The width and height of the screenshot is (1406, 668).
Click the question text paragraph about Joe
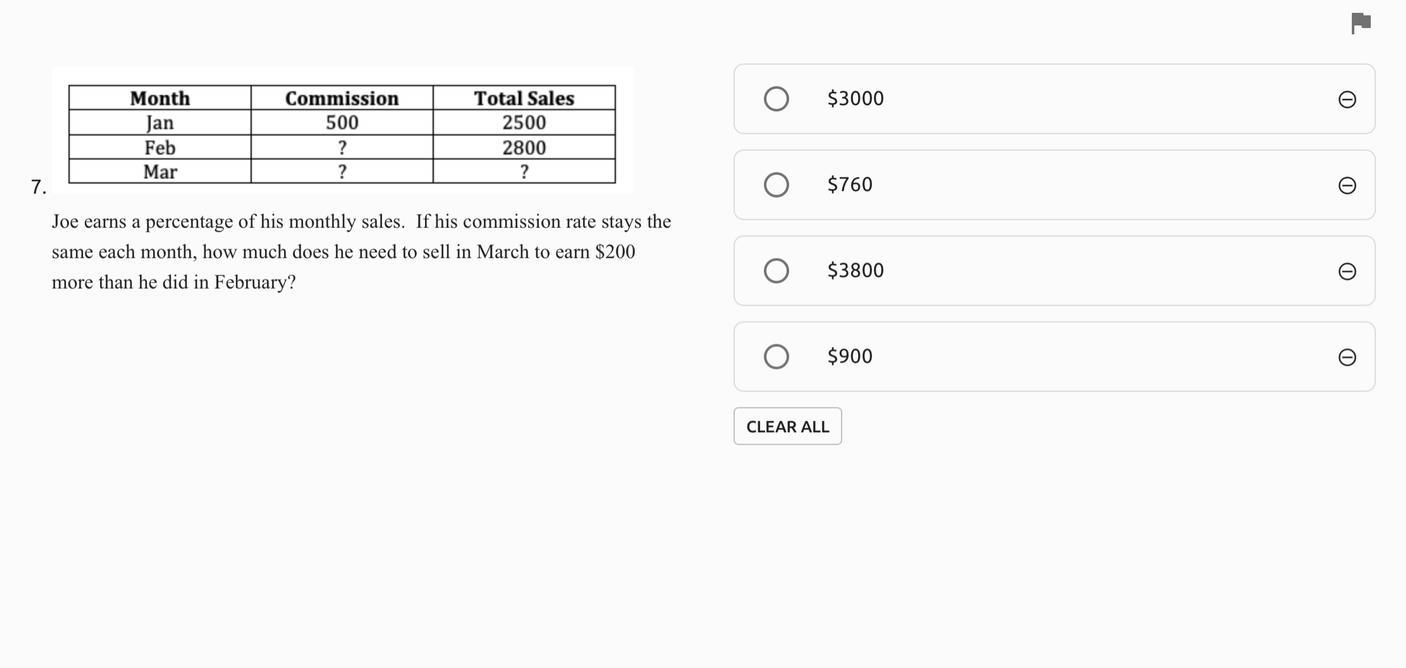[360, 251]
